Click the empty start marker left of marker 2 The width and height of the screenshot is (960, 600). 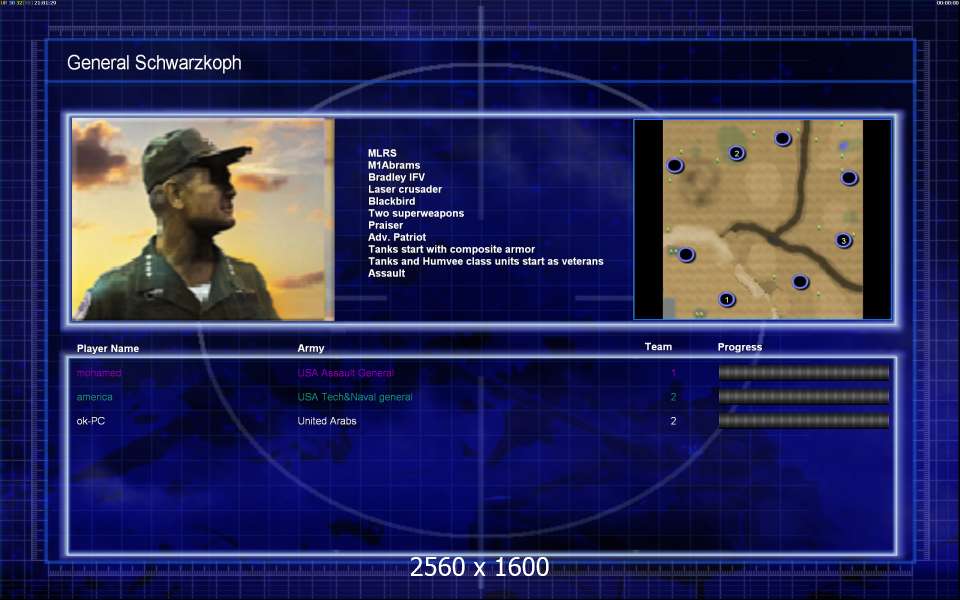pyautogui.click(x=675, y=165)
